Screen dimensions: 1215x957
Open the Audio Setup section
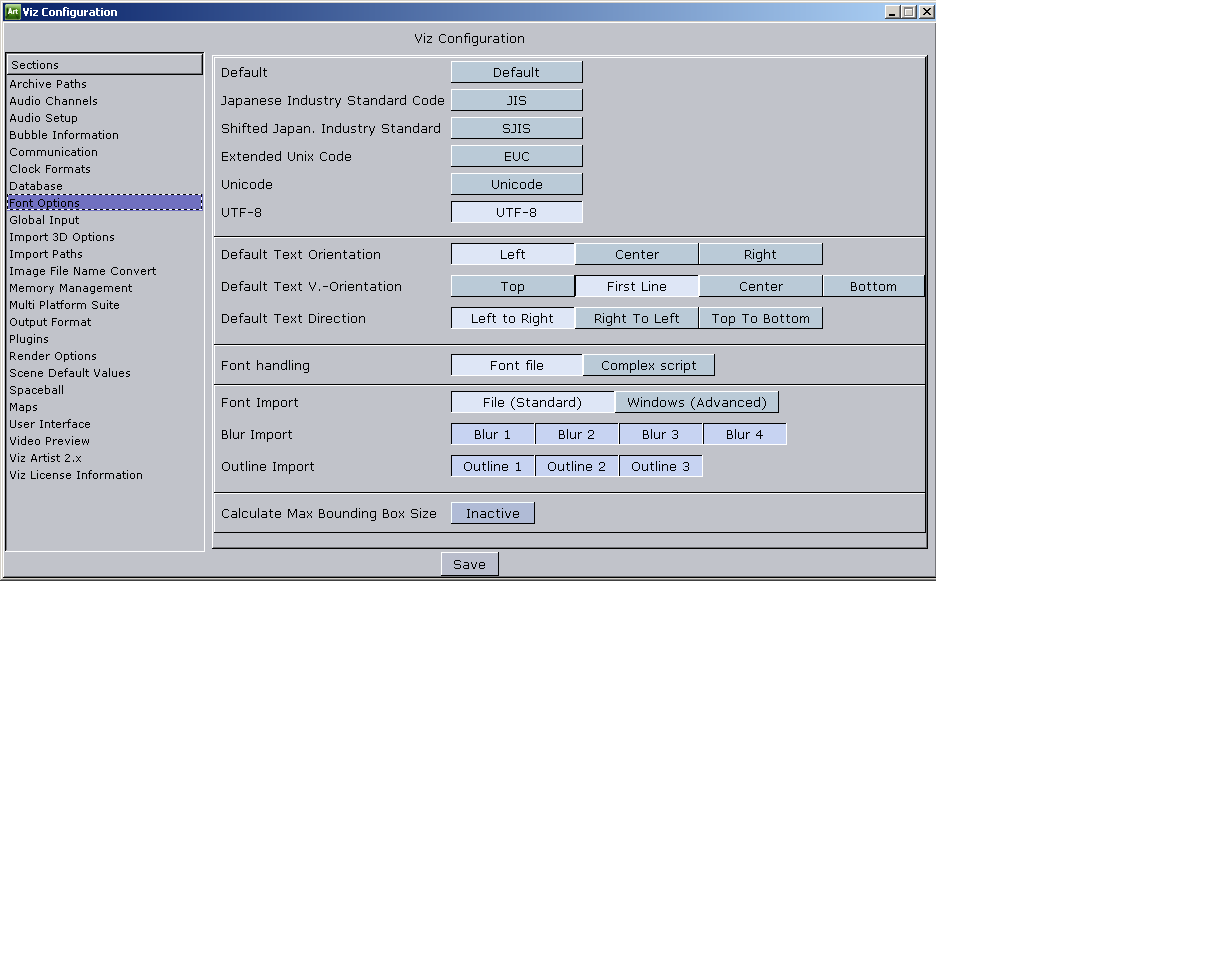[44, 117]
